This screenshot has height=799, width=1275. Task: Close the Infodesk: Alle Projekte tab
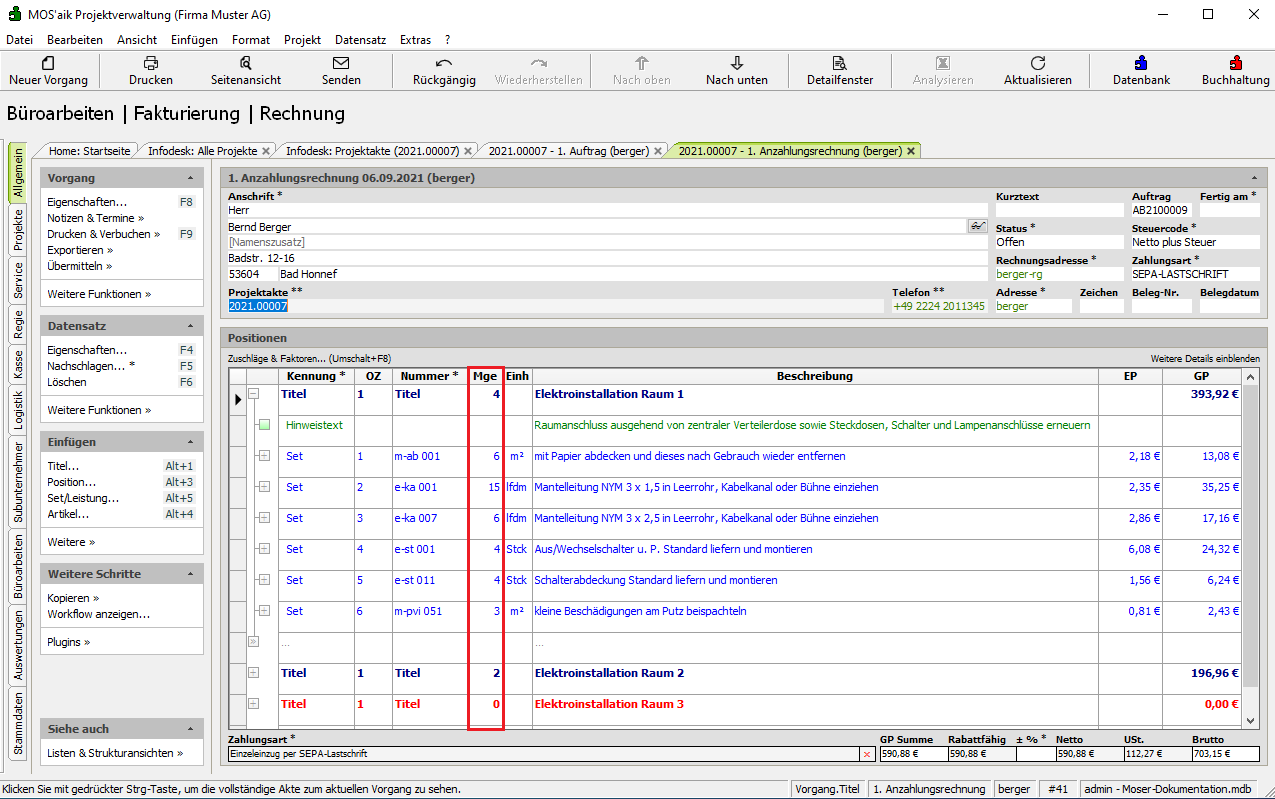pos(266,152)
